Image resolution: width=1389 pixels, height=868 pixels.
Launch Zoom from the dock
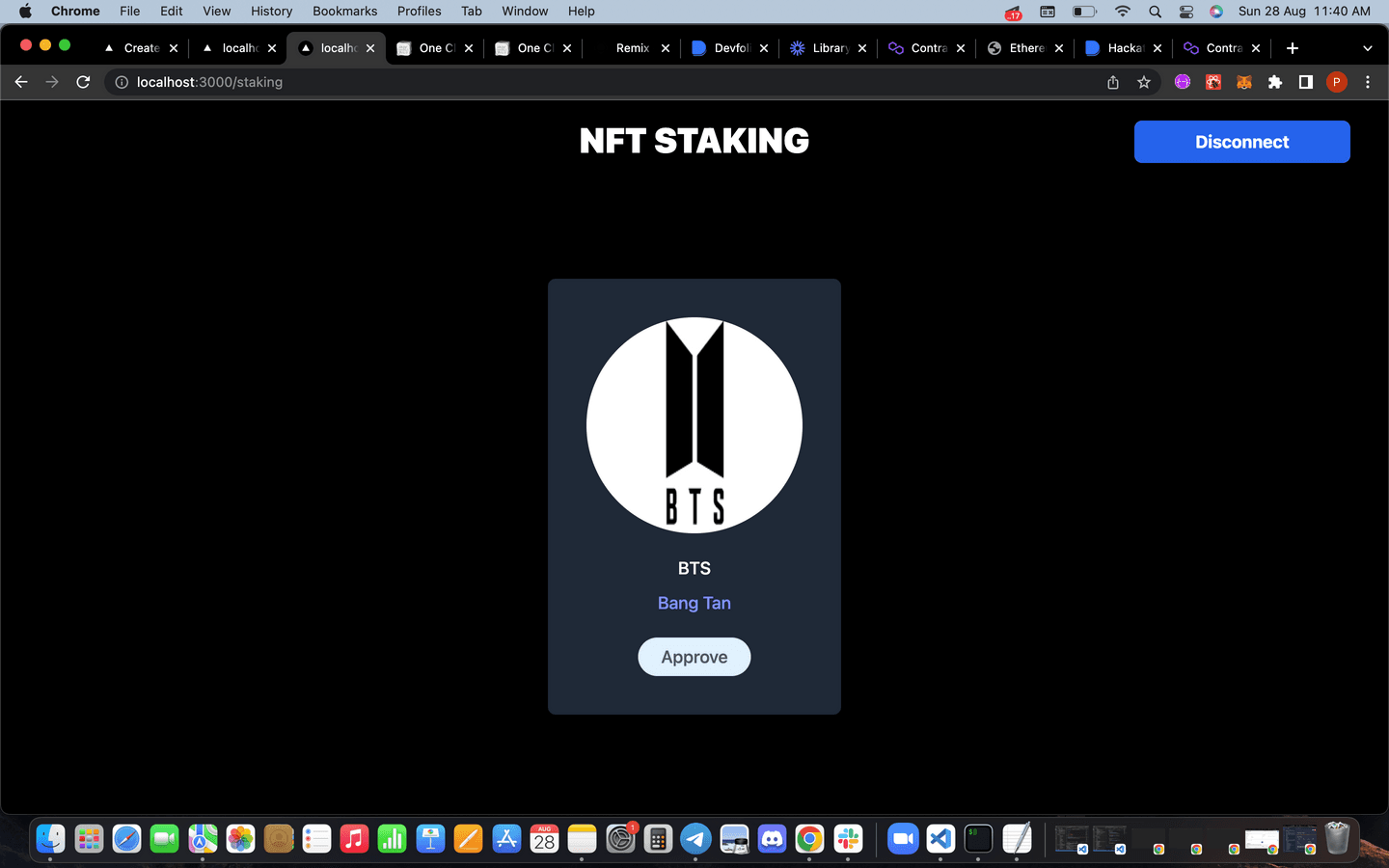click(x=903, y=839)
